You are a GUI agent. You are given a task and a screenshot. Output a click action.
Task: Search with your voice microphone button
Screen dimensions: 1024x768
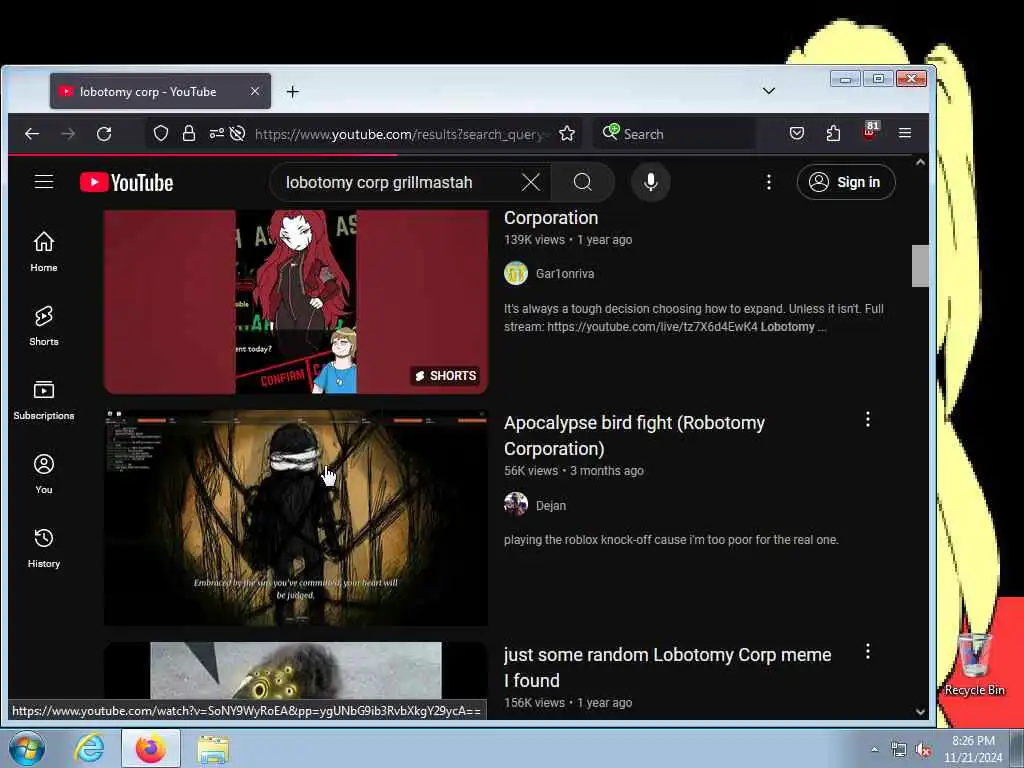coord(650,182)
